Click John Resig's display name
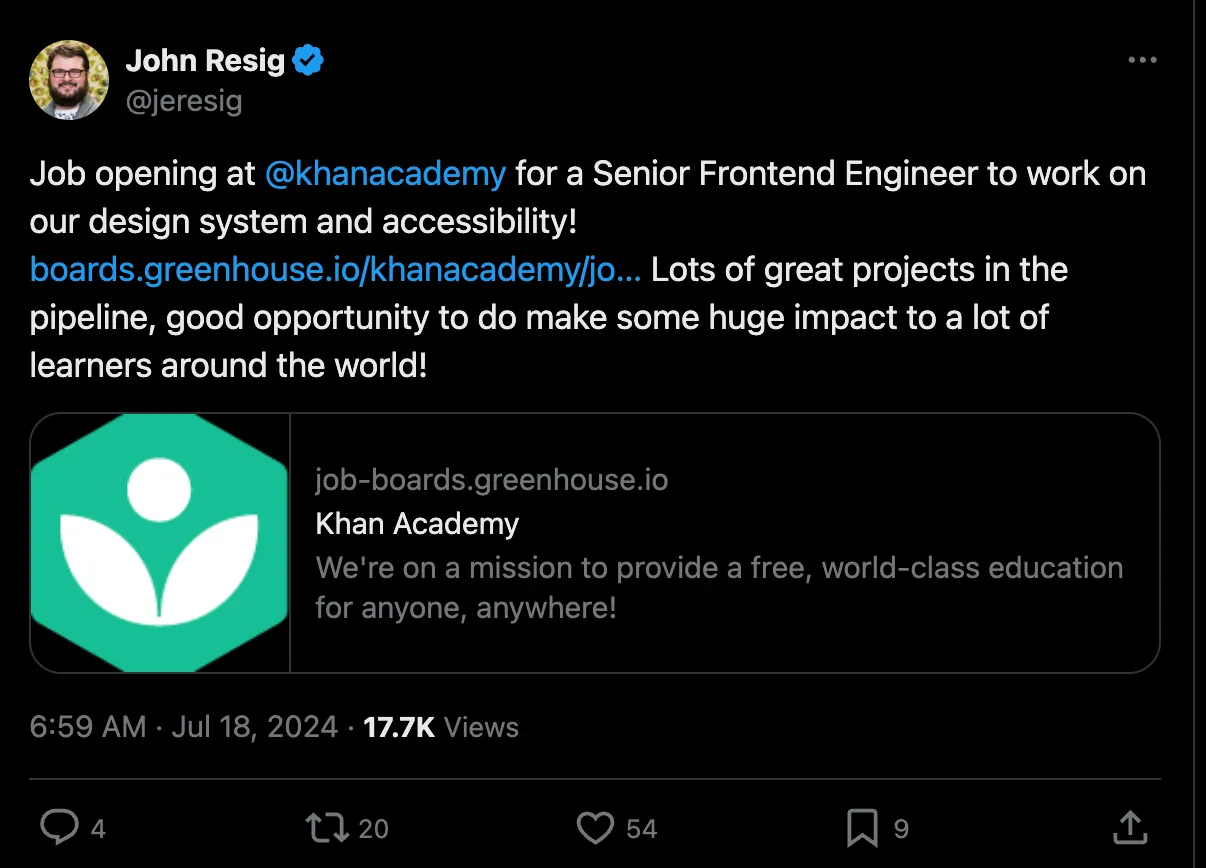1206x868 pixels. (x=204, y=60)
